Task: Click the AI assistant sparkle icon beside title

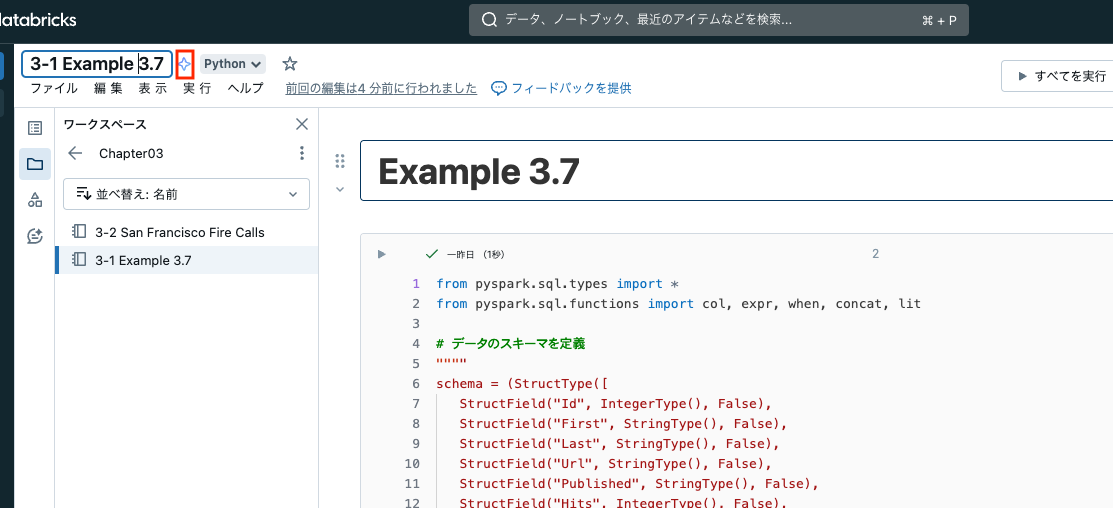Action: click(185, 64)
